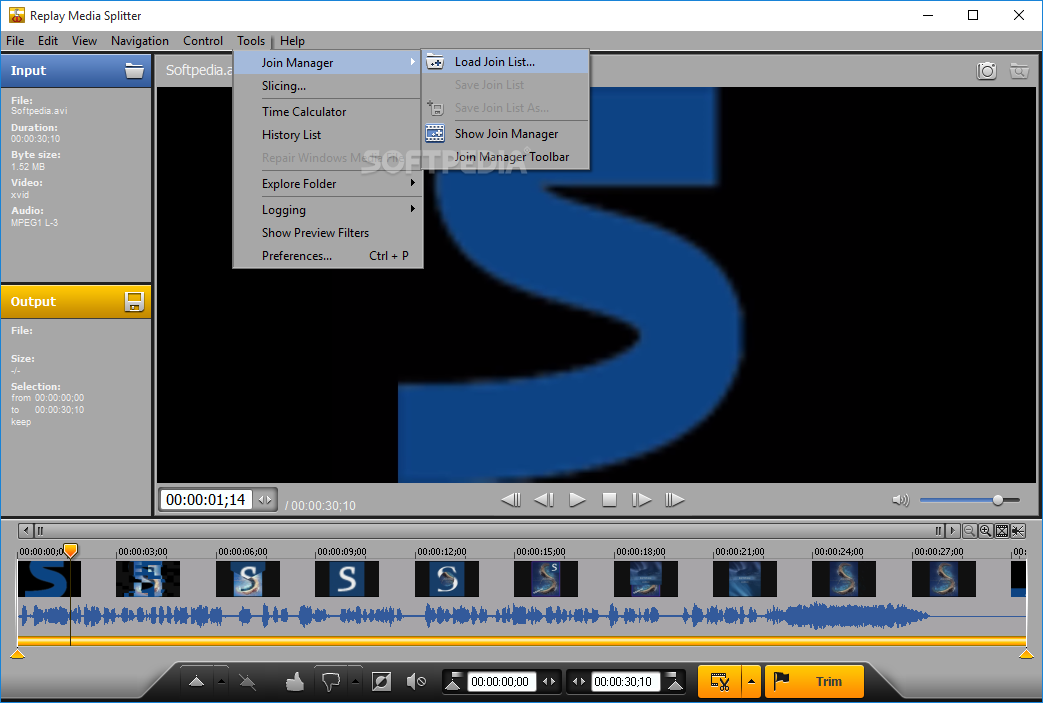The height and width of the screenshot is (703, 1043).
Task: Adjust the volume slider knob
Action: [x=998, y=500]
